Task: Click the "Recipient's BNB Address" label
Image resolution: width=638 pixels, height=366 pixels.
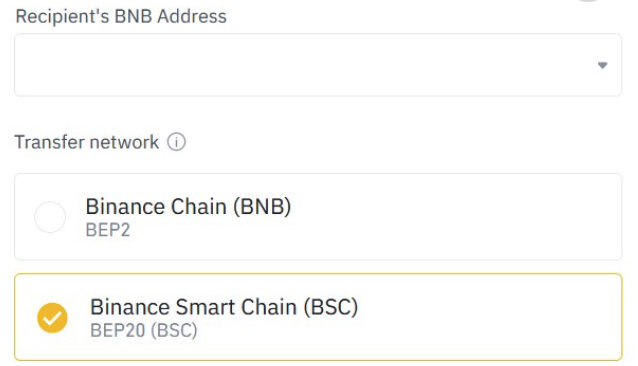Action: [x=121, y=17]
